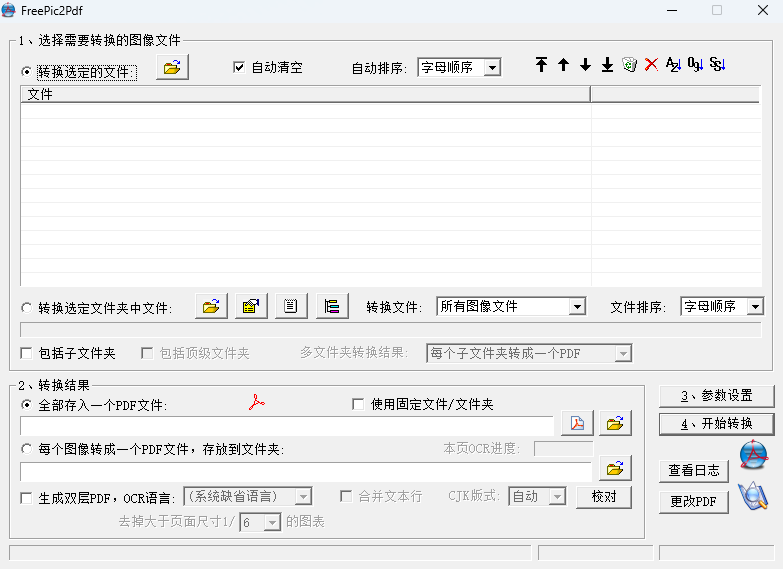Image resolution: width=783 pixels, height=569 pixels.
Task: Open the 文件排序 dropdown
Action: (x=754, y=307)
